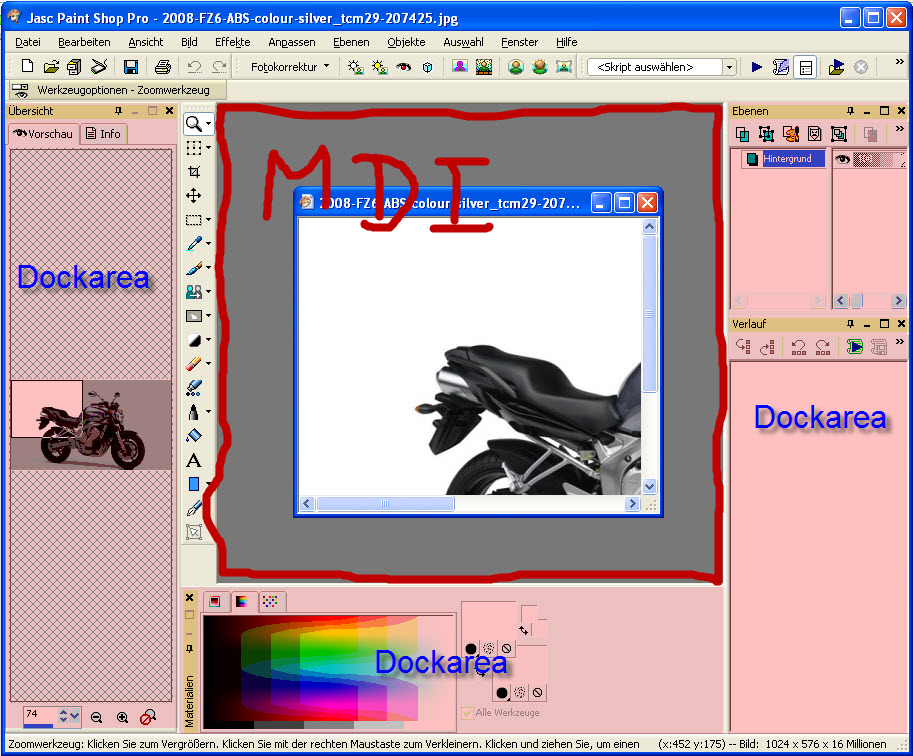
Task: Create a new image with the New icon
Action: 27,66
